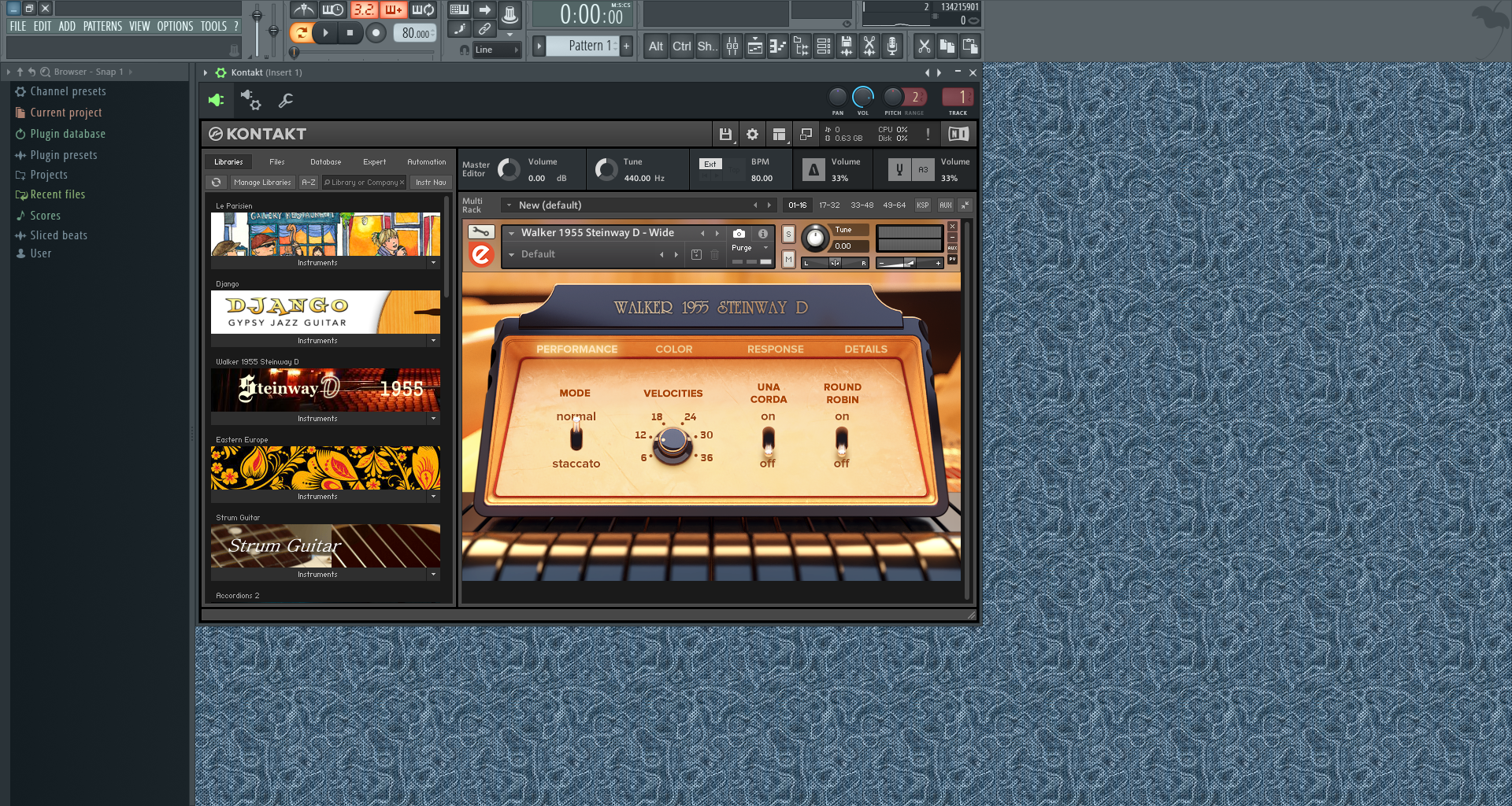Expand Strum Guitar Instruments dropdown arrow
The width and height of the screenshot is (1512, 806).
pyautogui.click(x=433, y=575)
